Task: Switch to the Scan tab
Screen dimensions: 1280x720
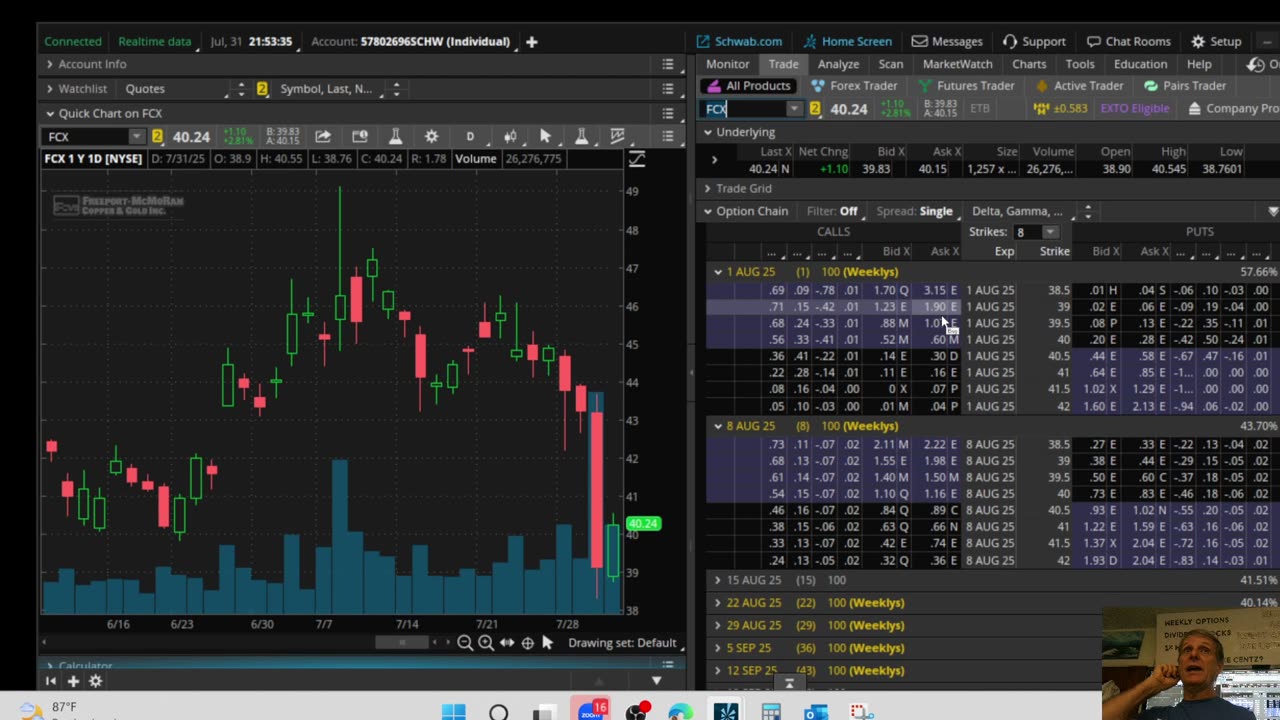Action: pyautogui.click(x=891, y=64)
